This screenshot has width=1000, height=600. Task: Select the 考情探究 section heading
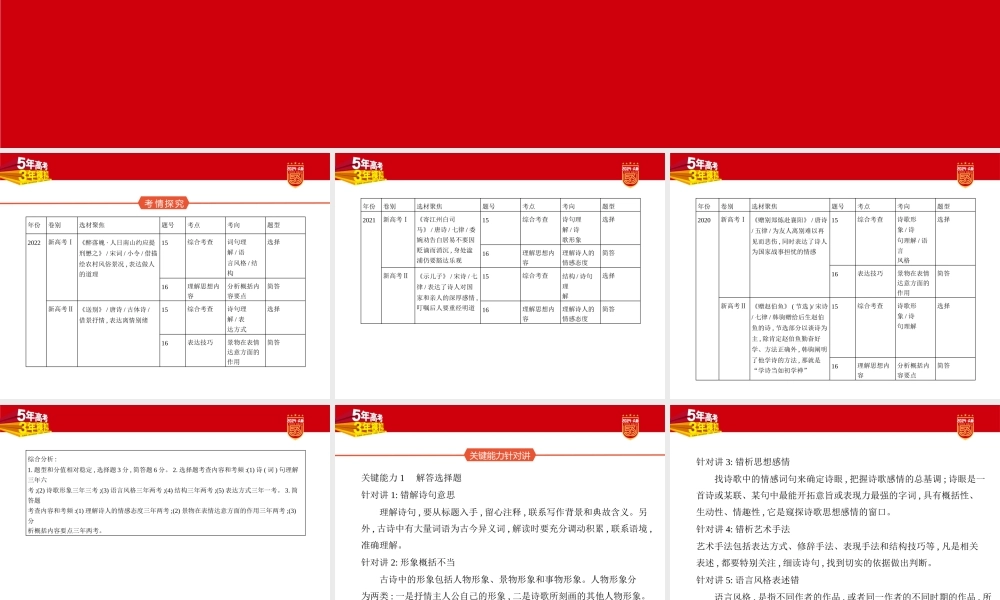[165, 202]
